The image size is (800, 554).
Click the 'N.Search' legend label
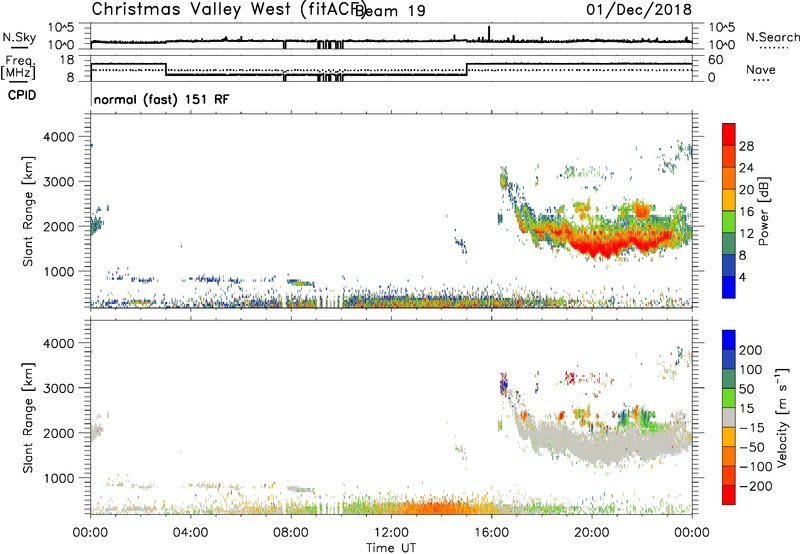[x=772, y=37]
